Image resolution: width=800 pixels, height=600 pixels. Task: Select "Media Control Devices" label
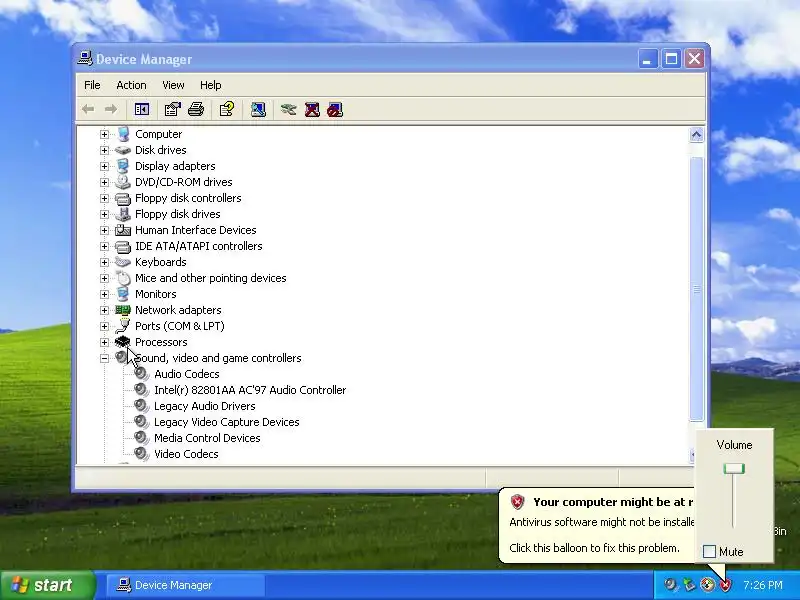point(207,438)
